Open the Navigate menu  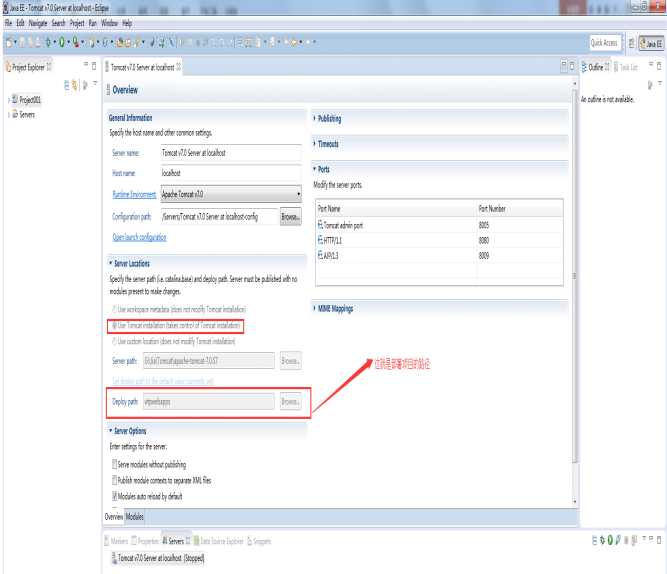point(38,23)
